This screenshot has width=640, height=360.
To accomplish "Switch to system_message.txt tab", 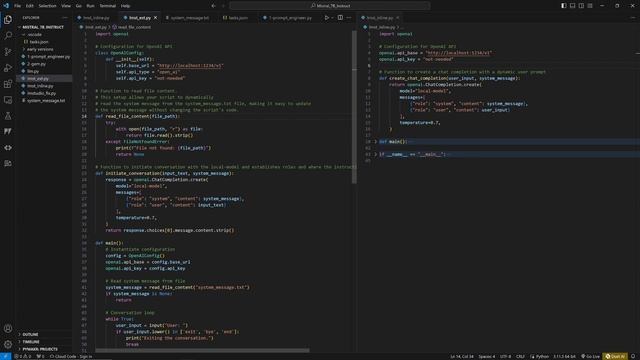I will click(189, 18).
